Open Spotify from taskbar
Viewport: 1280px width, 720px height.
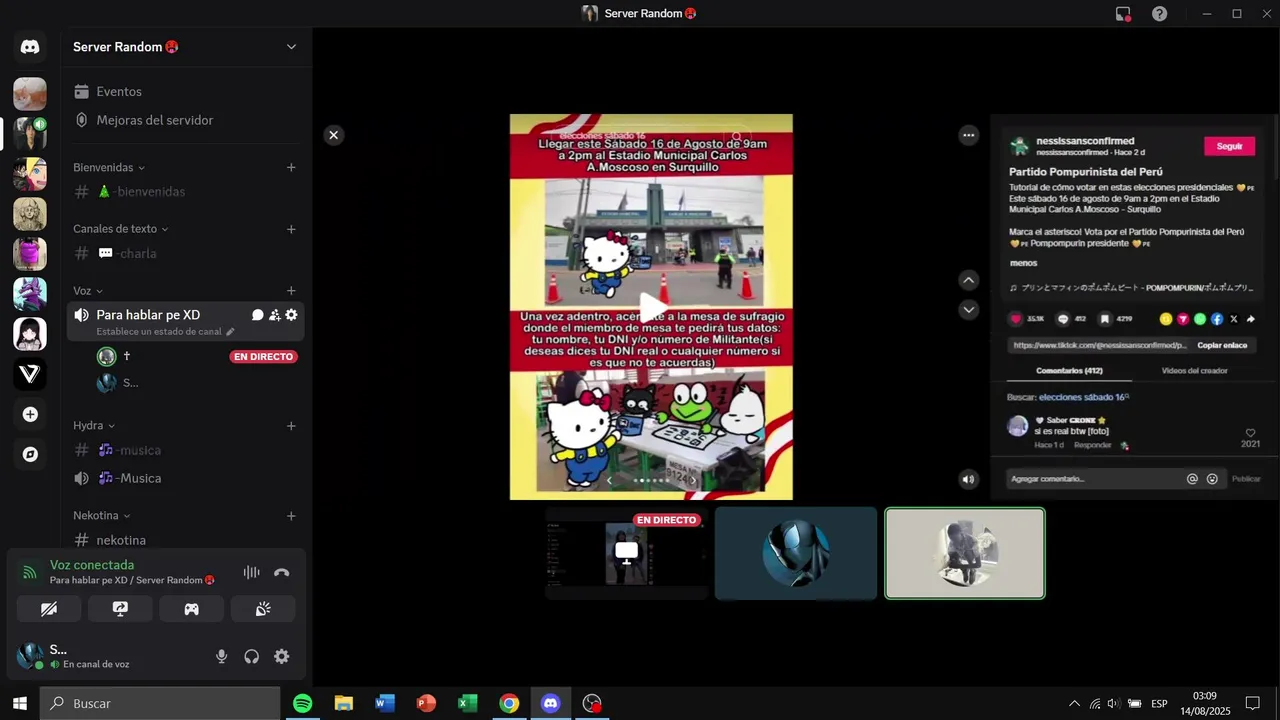[302, 703]
